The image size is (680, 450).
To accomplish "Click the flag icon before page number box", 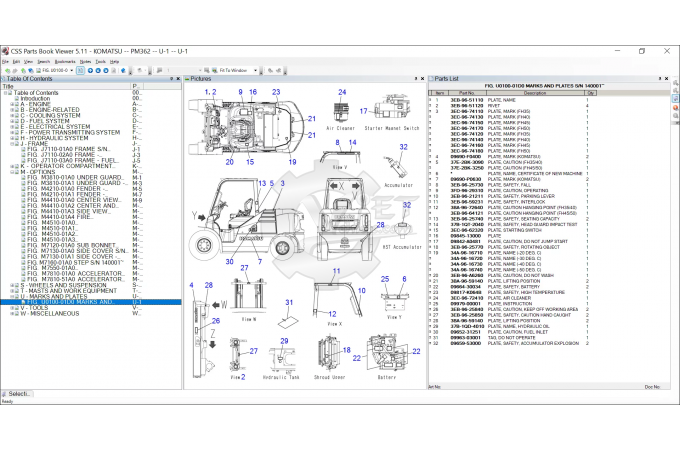I will 159,70.
